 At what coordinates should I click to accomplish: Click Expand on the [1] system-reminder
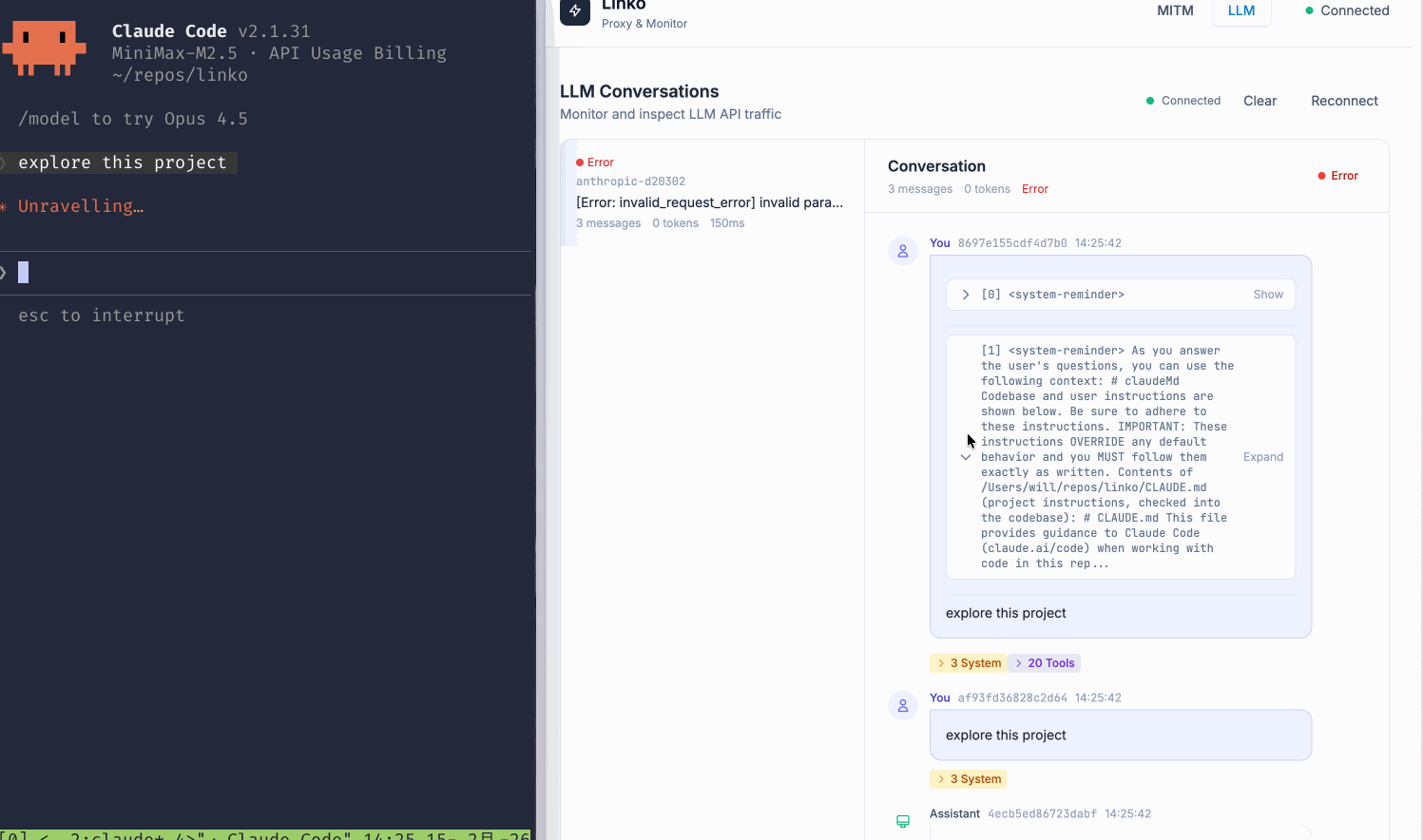pyautogui.click(x=1263, y=457)
